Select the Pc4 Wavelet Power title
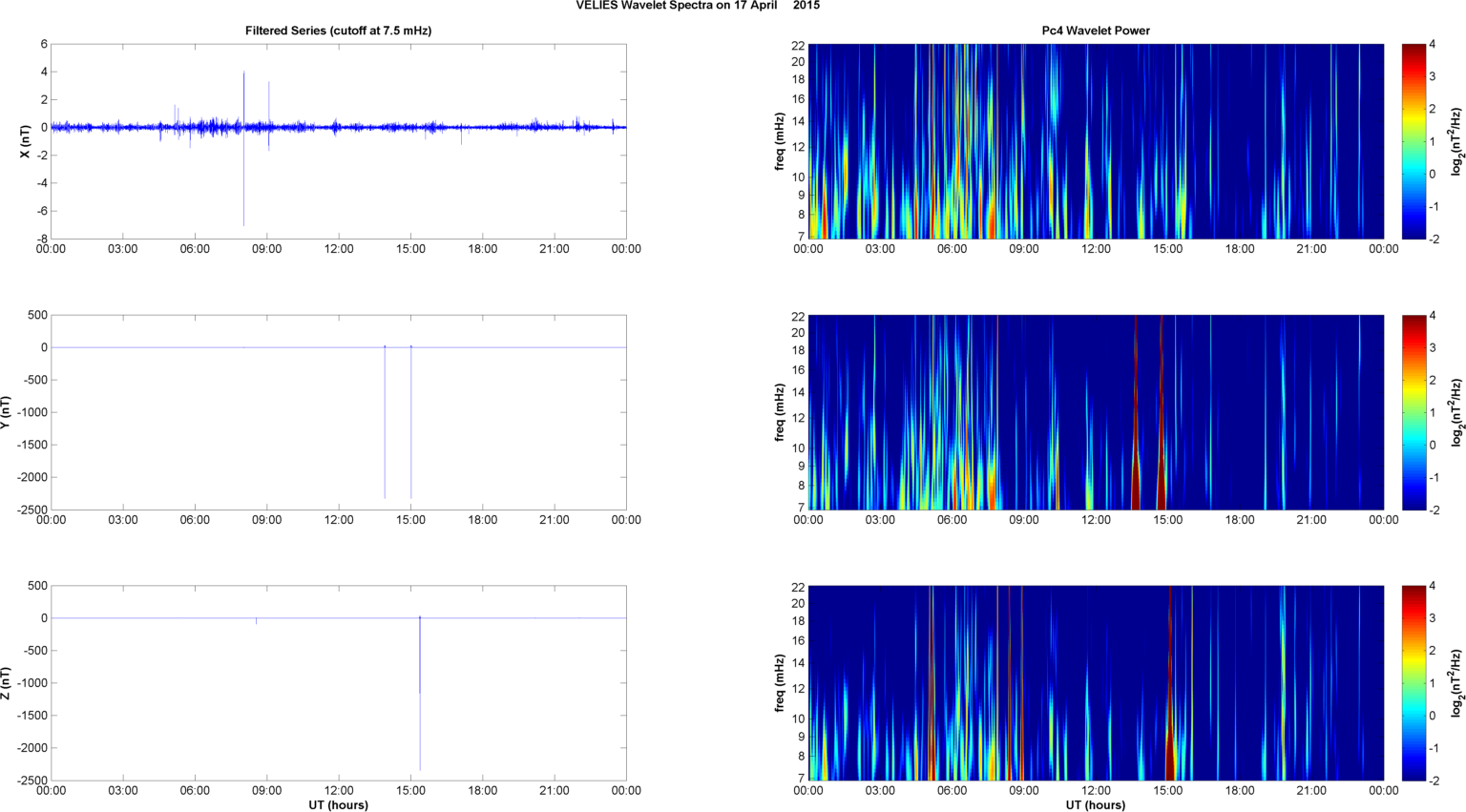1466x812 pixels. point(1096,31)
